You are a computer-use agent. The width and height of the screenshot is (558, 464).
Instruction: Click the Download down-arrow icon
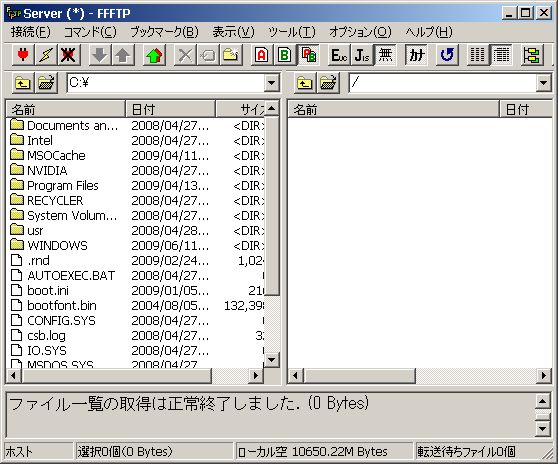tap(100, 55)
